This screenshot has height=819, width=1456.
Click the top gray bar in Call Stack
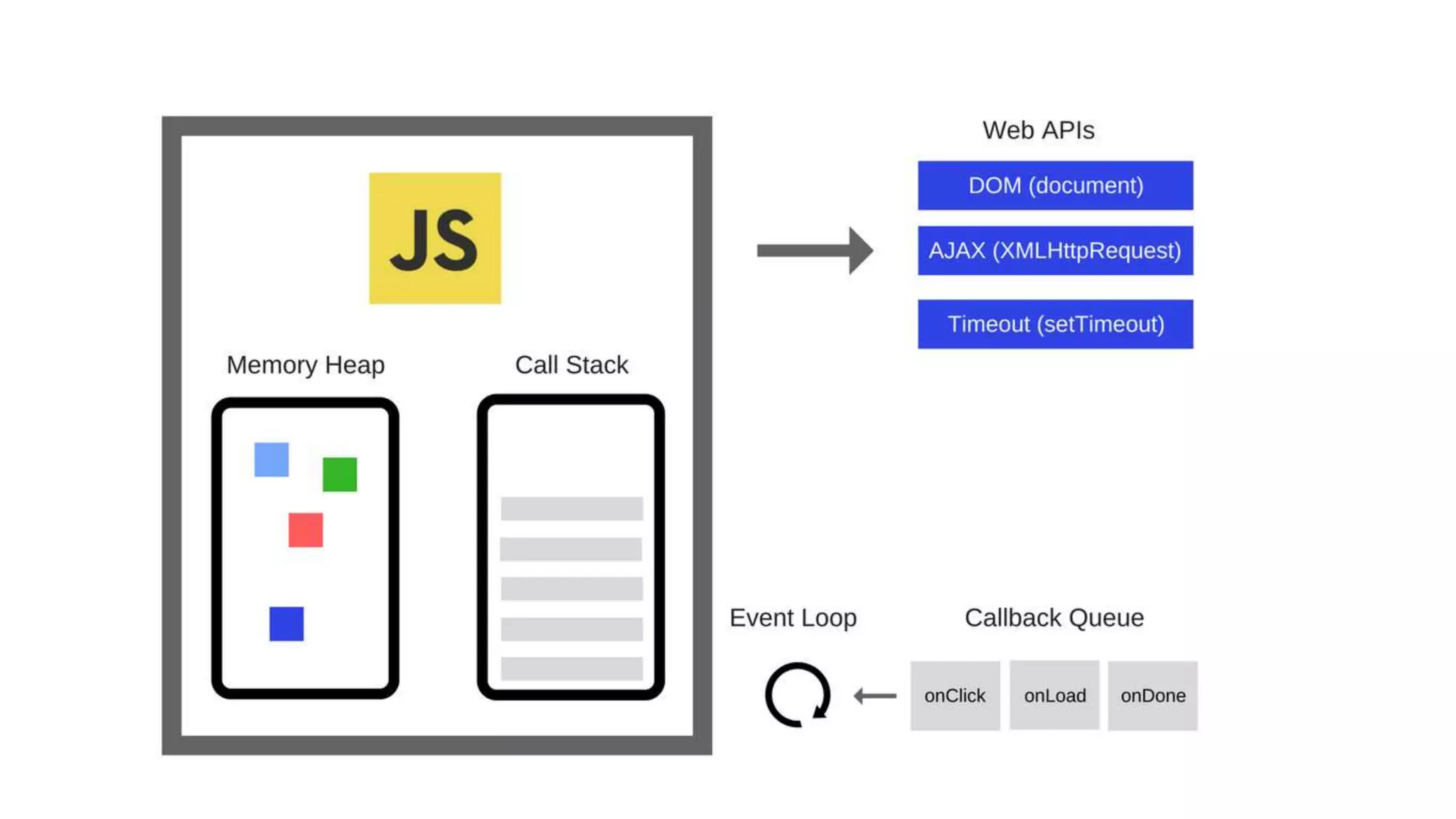click(x=572, y=508)
